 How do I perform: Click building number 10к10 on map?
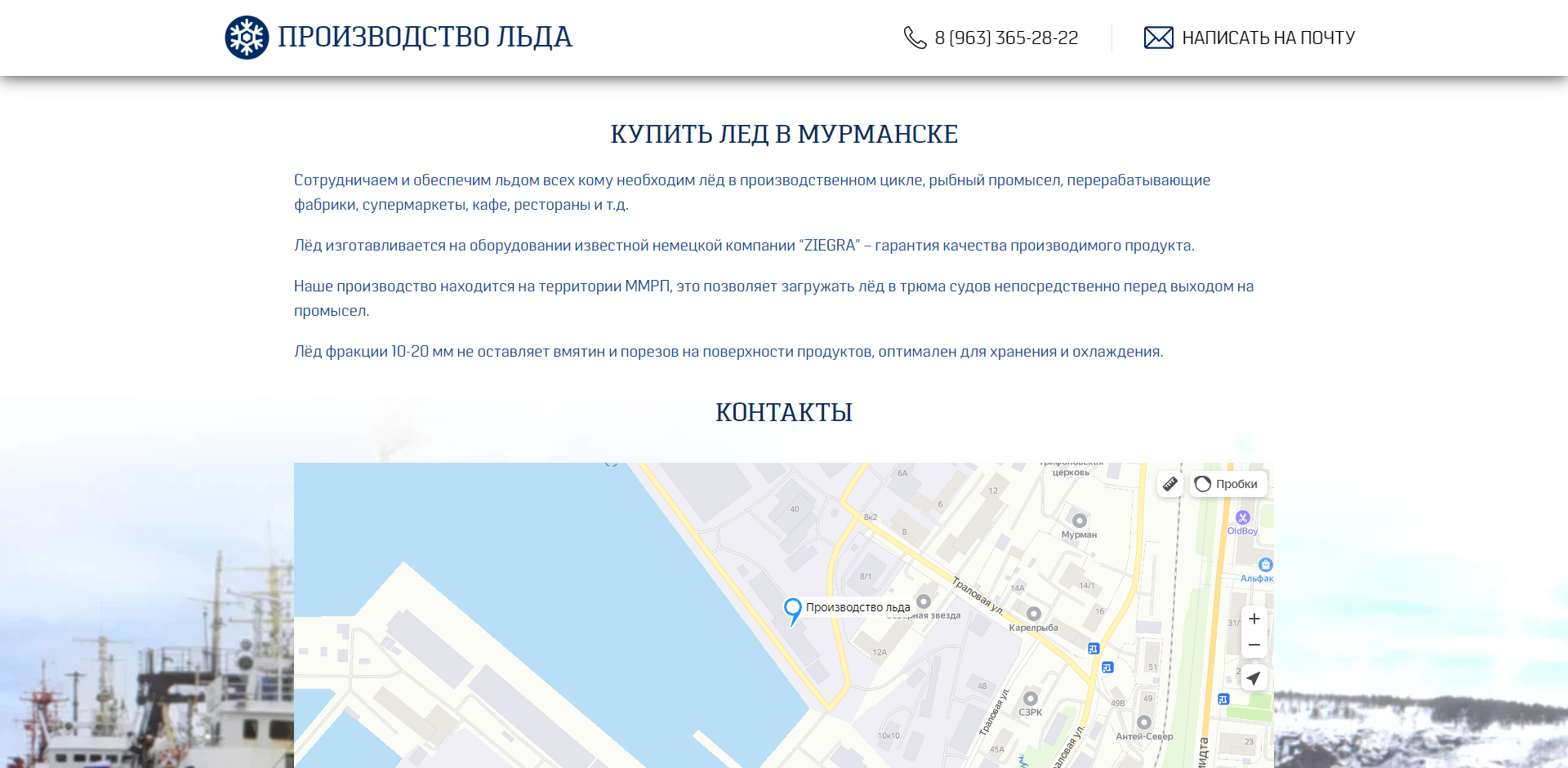(889, 736)
